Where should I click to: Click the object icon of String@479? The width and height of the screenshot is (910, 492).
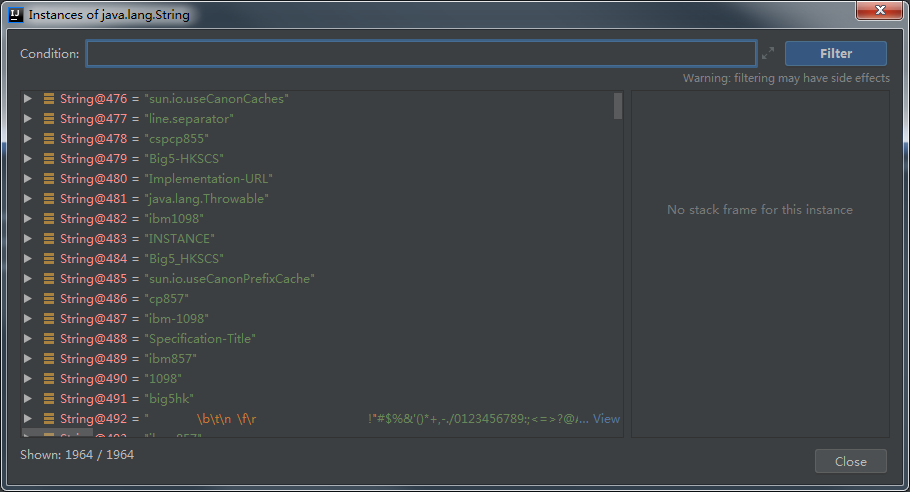(x=49, y=158)
